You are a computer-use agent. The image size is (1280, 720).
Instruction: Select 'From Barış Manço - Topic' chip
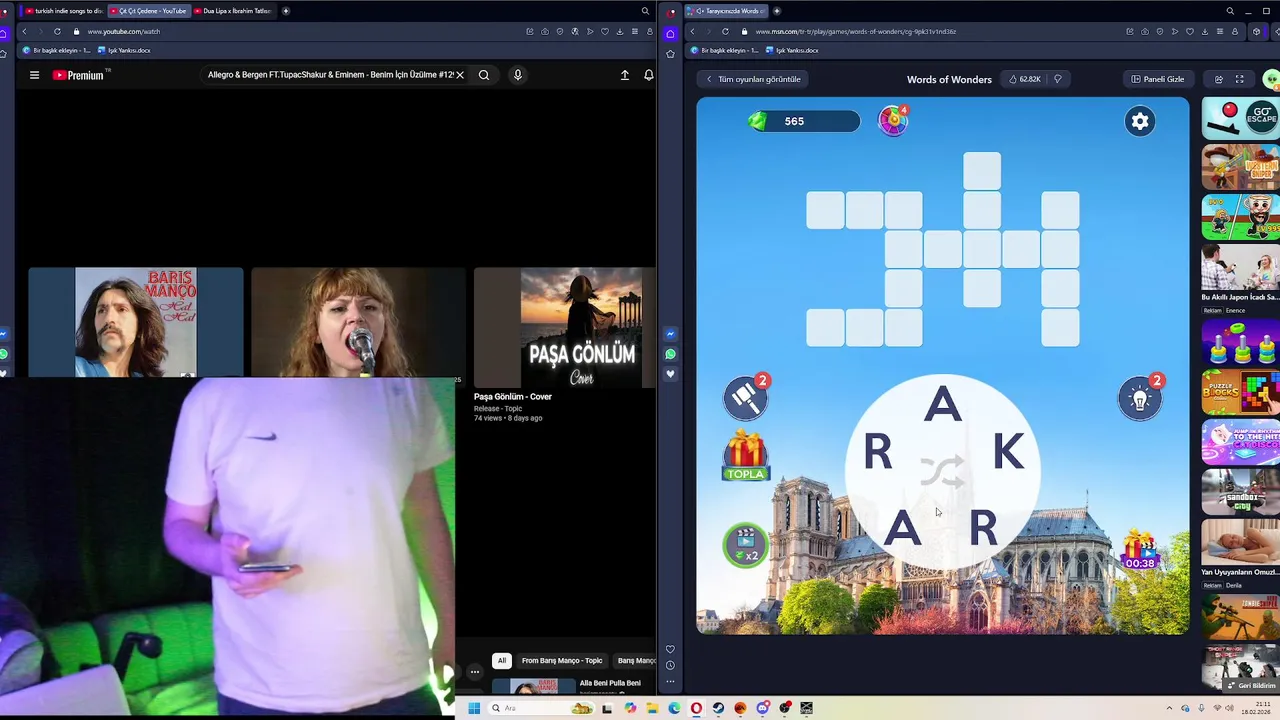[x=562, y=661]
